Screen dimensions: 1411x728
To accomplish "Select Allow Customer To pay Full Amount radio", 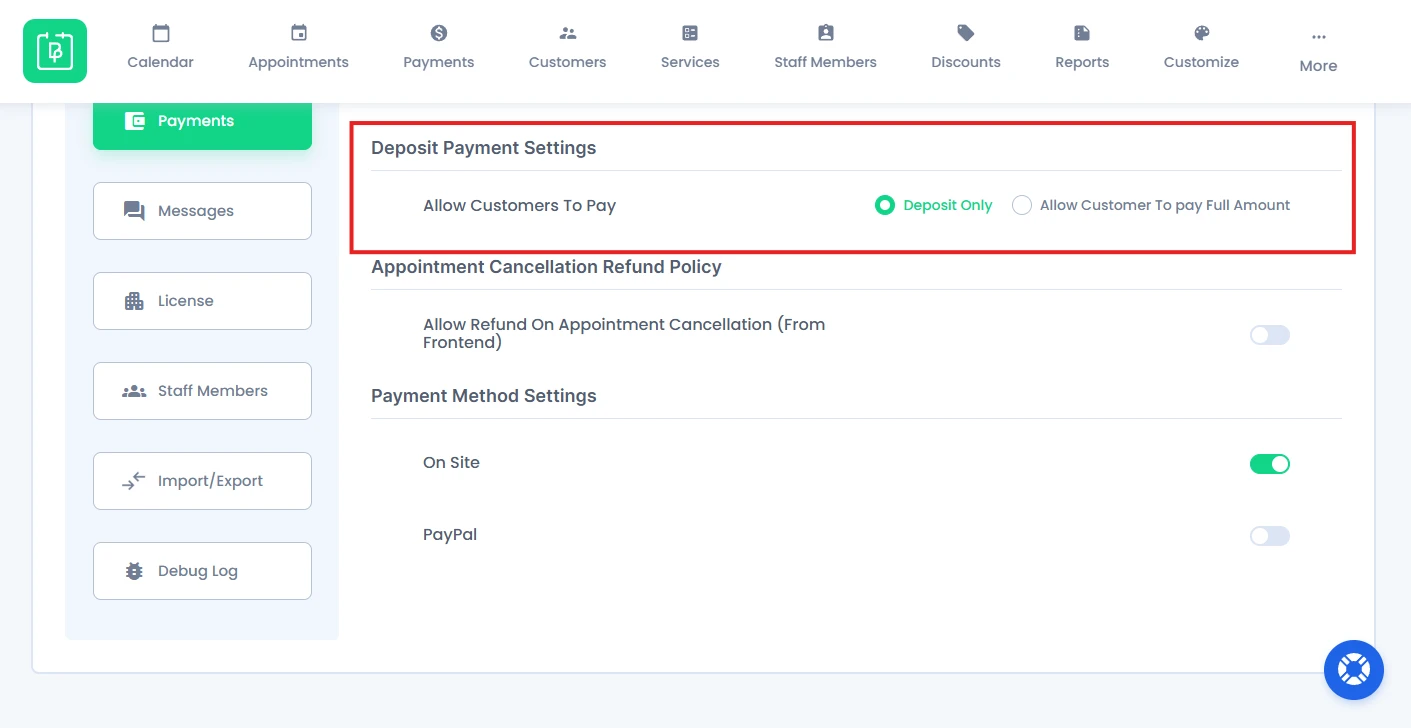I will 1021,205.
